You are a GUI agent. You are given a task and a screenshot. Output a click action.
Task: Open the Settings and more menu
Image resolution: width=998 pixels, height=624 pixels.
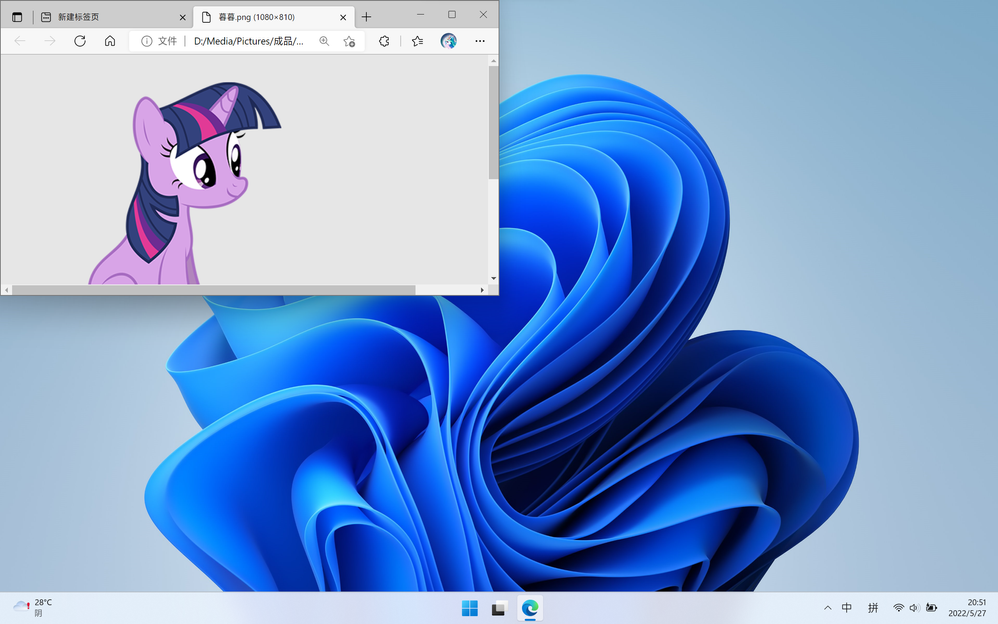480,41
